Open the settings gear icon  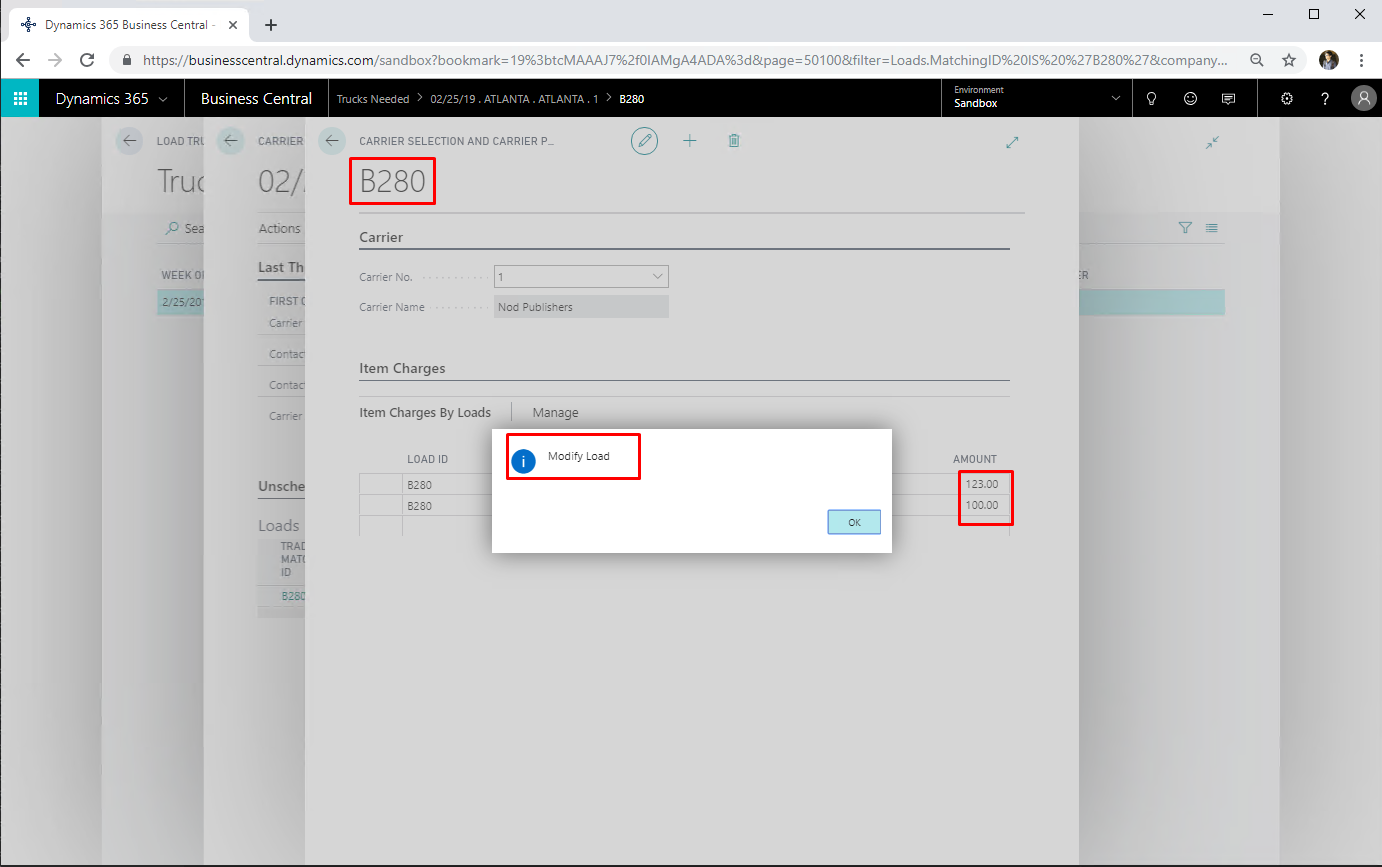coord(1287,99)
